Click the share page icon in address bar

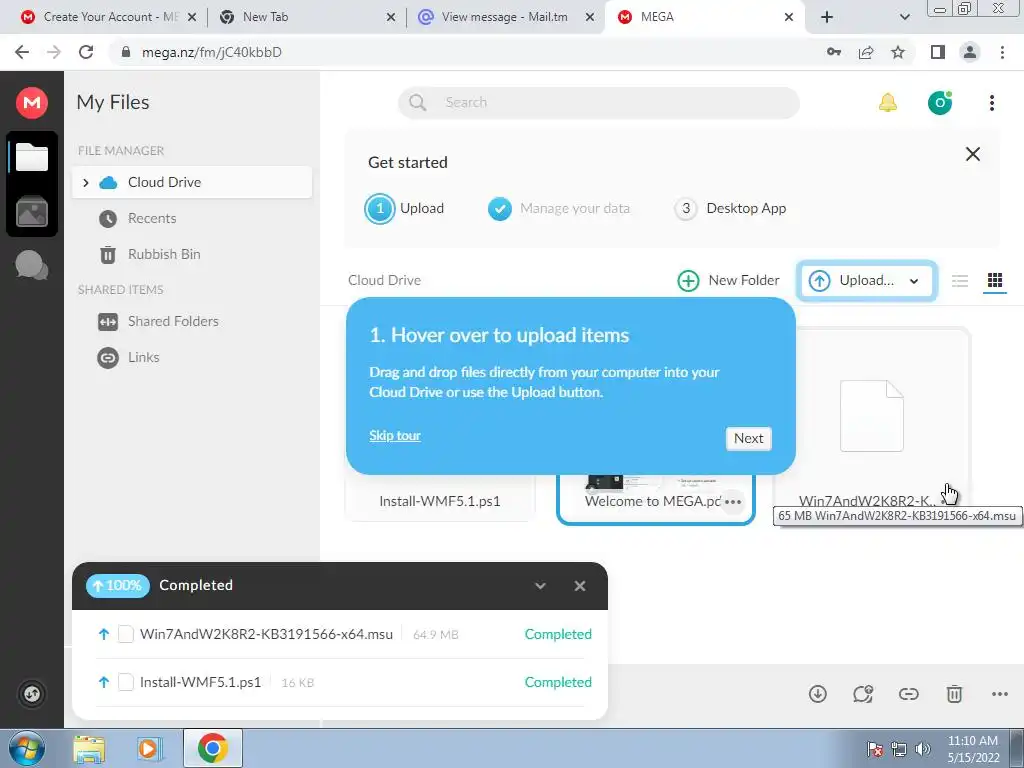pyautogui.click(x=866, y=52)
